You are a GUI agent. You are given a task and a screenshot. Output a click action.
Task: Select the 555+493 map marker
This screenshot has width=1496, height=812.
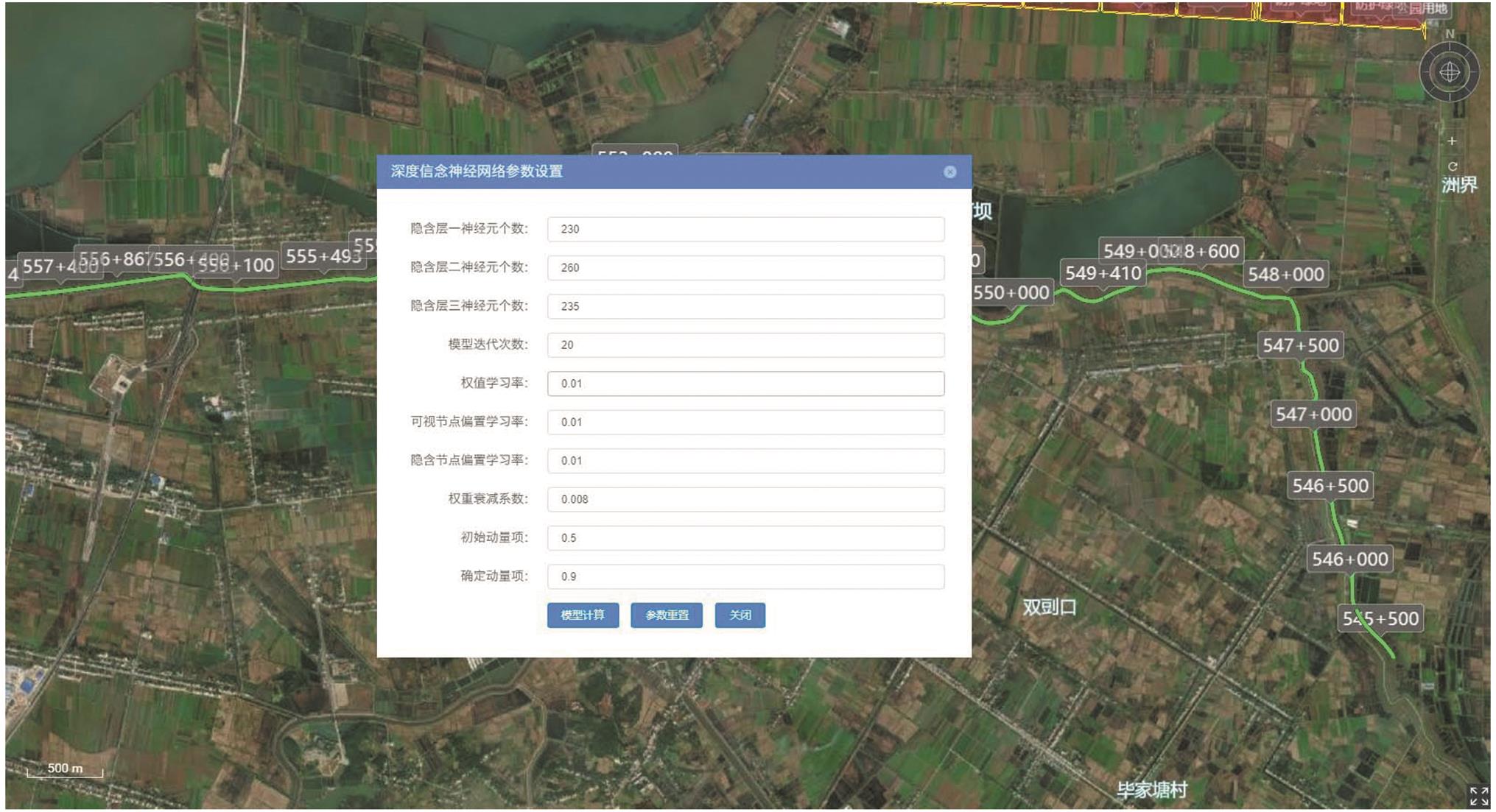(323, 256)
